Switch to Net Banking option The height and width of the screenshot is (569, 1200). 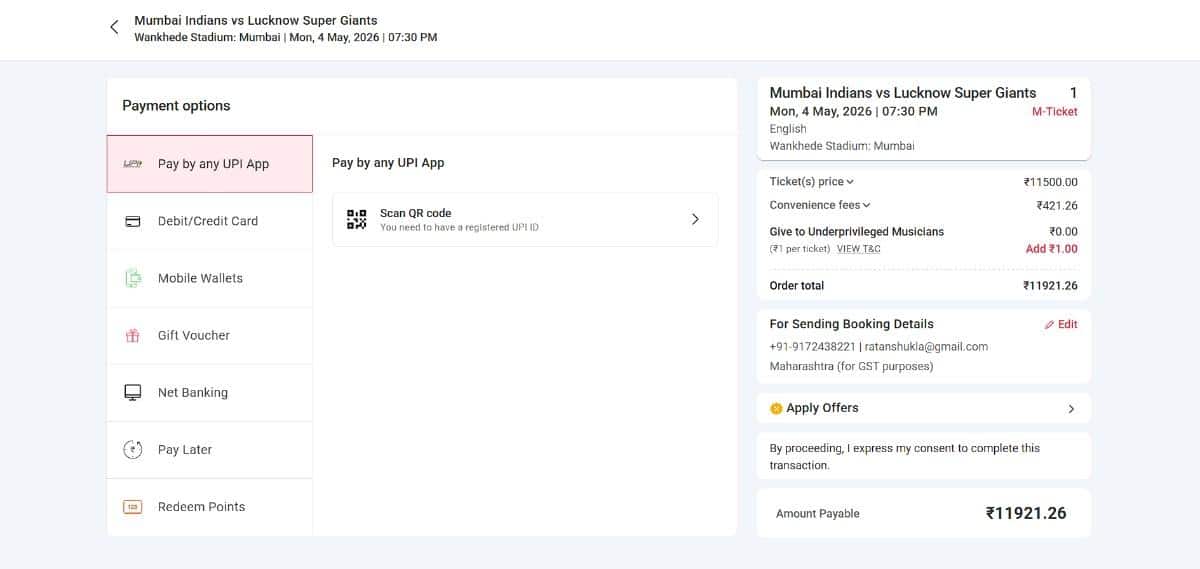coord(210,392)
